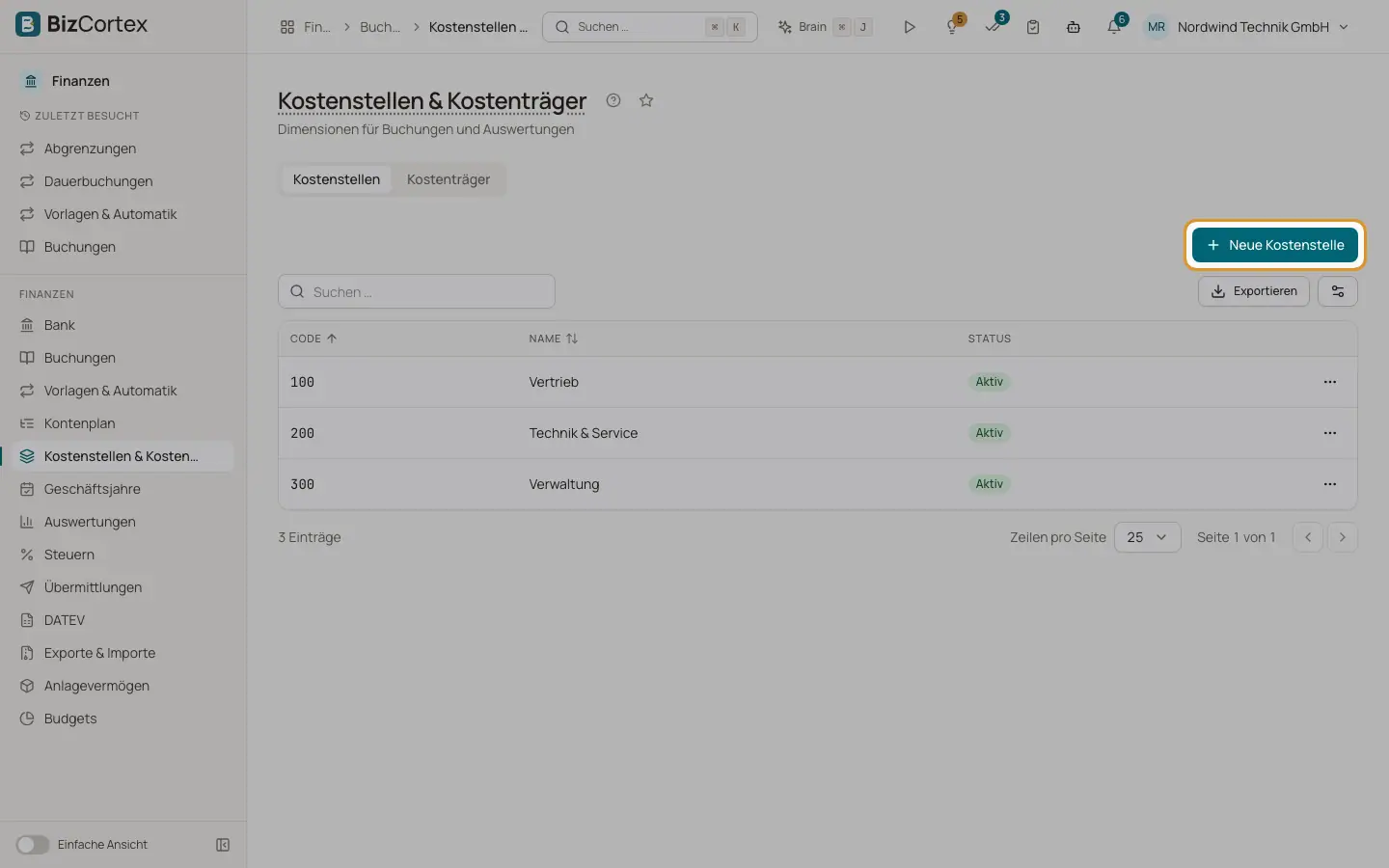Click the BizCortex logo
Viewport: 1389px width, 868px height.
[82, 24]
